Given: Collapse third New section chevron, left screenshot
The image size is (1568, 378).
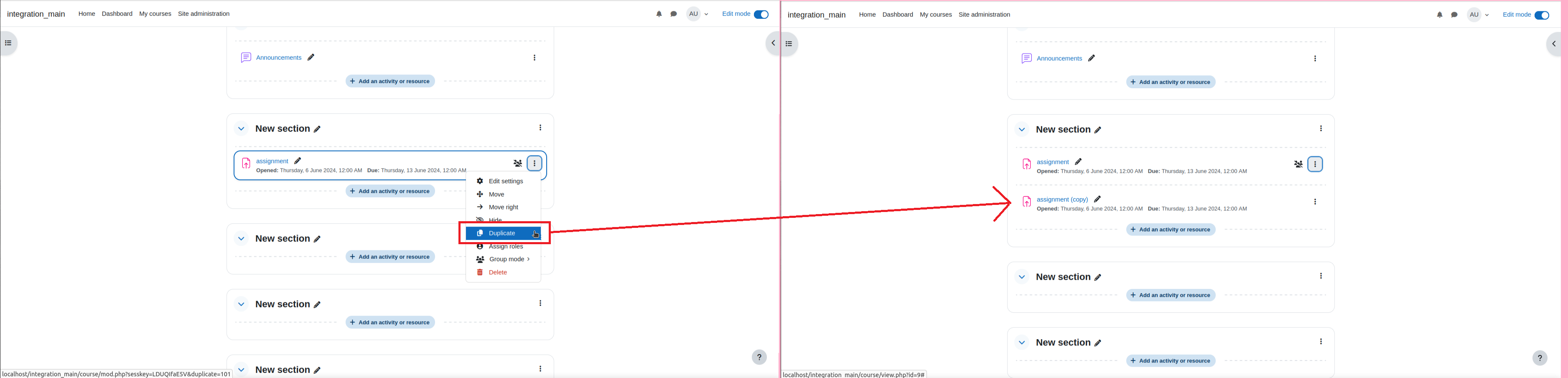Looking at the screenshot, I should click(x=241, y=304).
